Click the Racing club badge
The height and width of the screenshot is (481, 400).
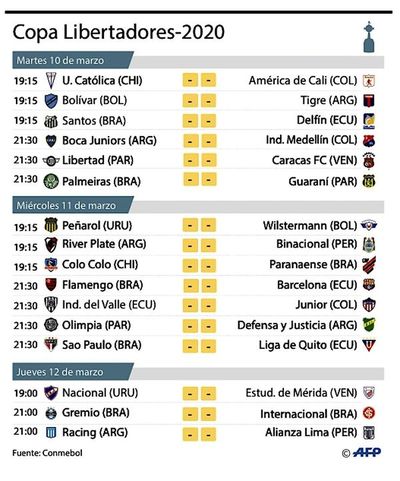tap(51, 433)
